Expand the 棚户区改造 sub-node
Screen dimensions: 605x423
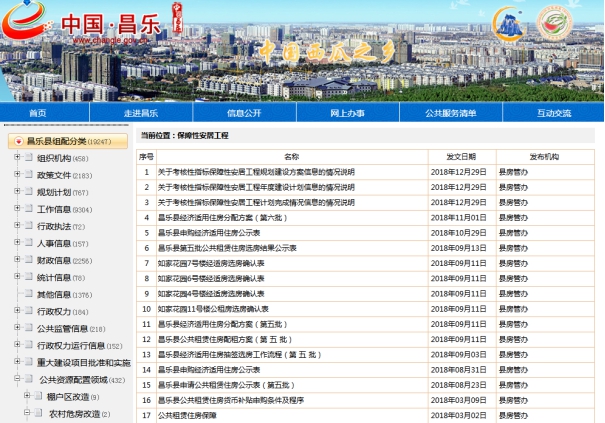tap(27, 396)
